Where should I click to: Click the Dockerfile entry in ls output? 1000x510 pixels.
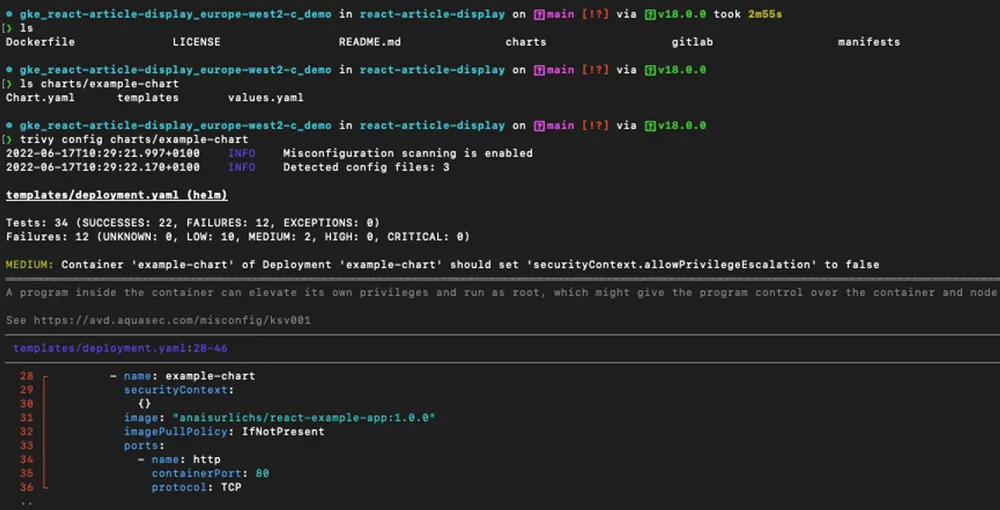click(x=40, y=42)
